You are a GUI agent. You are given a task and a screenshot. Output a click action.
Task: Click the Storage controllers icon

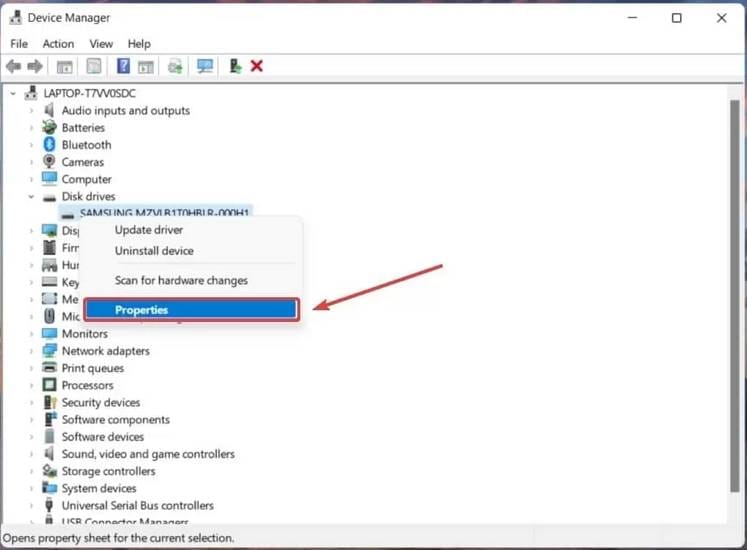pyautogui.click(x=50, y=471)
